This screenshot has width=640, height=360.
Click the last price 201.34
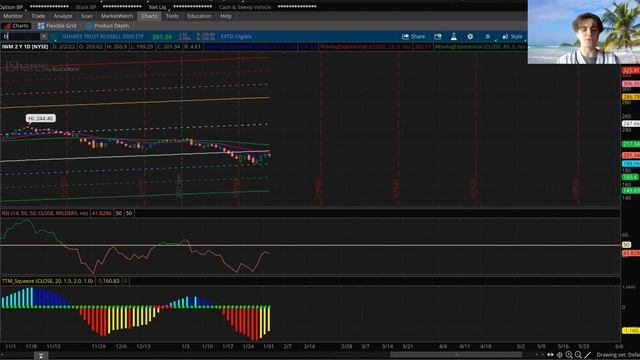pos(162,37)
